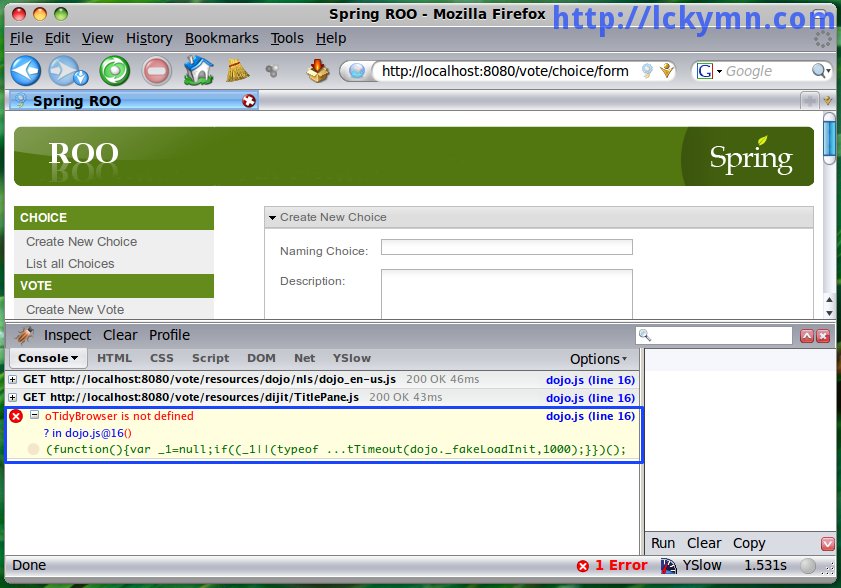
Task: Close Firebug with the red X button
Action: (823, 336)
